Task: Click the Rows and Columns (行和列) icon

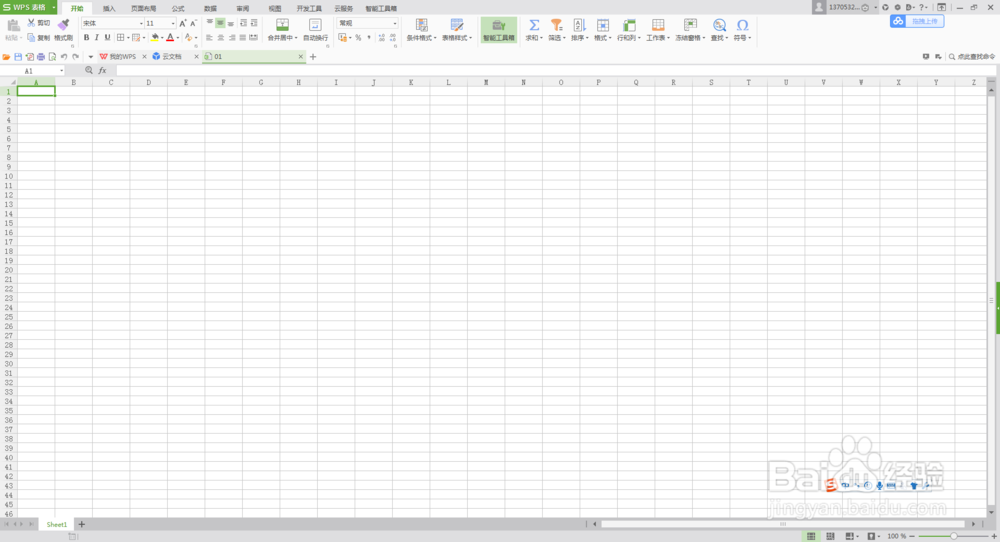Action: 629,25
